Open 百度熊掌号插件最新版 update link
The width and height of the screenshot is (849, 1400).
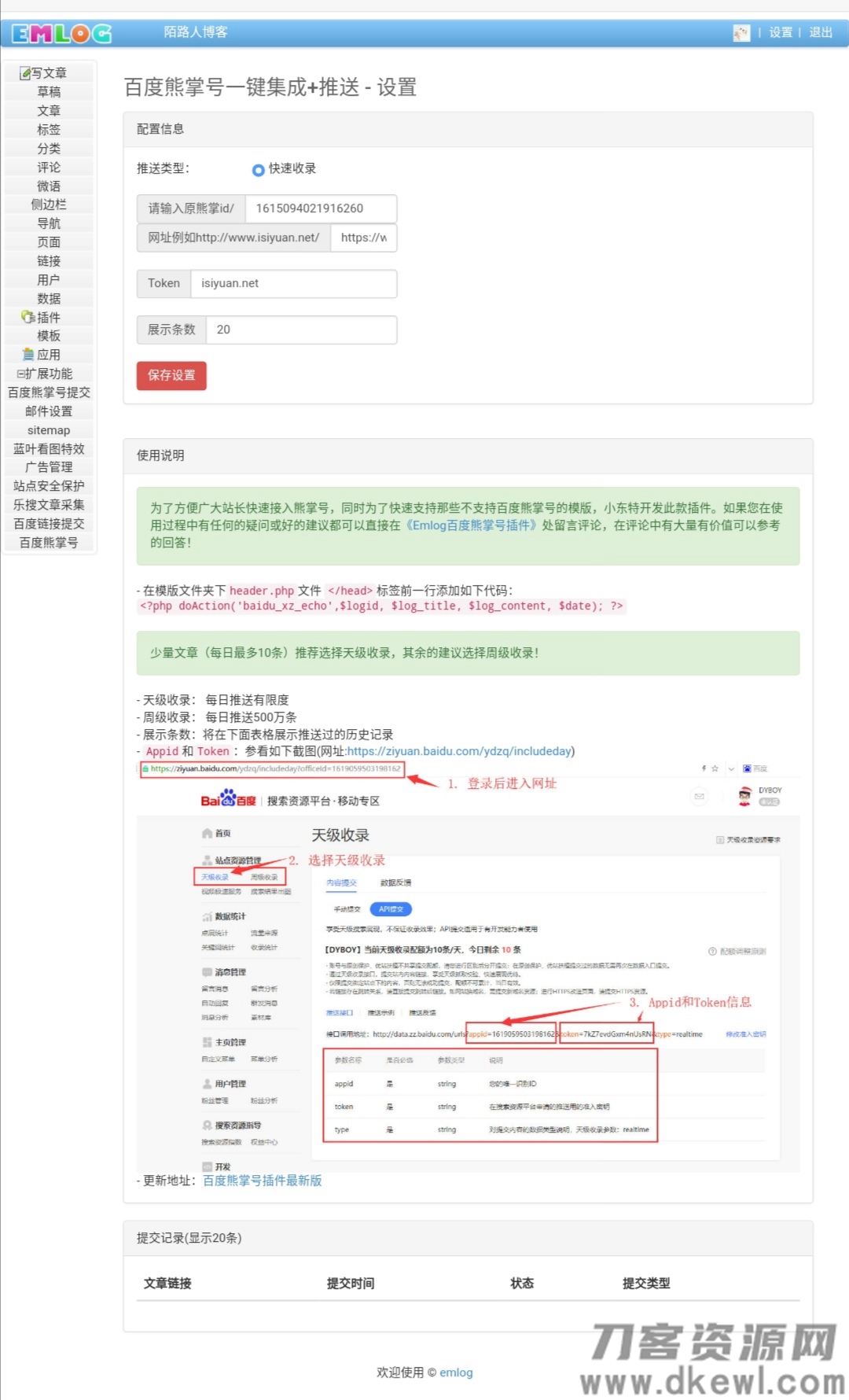[x=263, y=1181]
